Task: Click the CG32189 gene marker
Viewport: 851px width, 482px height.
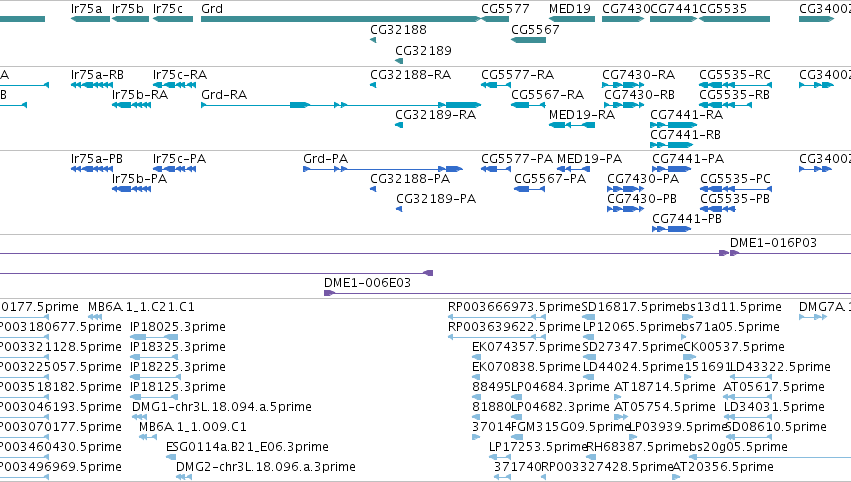Action: point(399,61)
